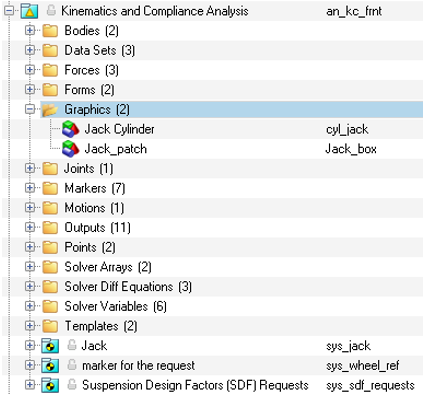Click the Templates folder icon
Viewport: 424px width, 396px height.
50,326
